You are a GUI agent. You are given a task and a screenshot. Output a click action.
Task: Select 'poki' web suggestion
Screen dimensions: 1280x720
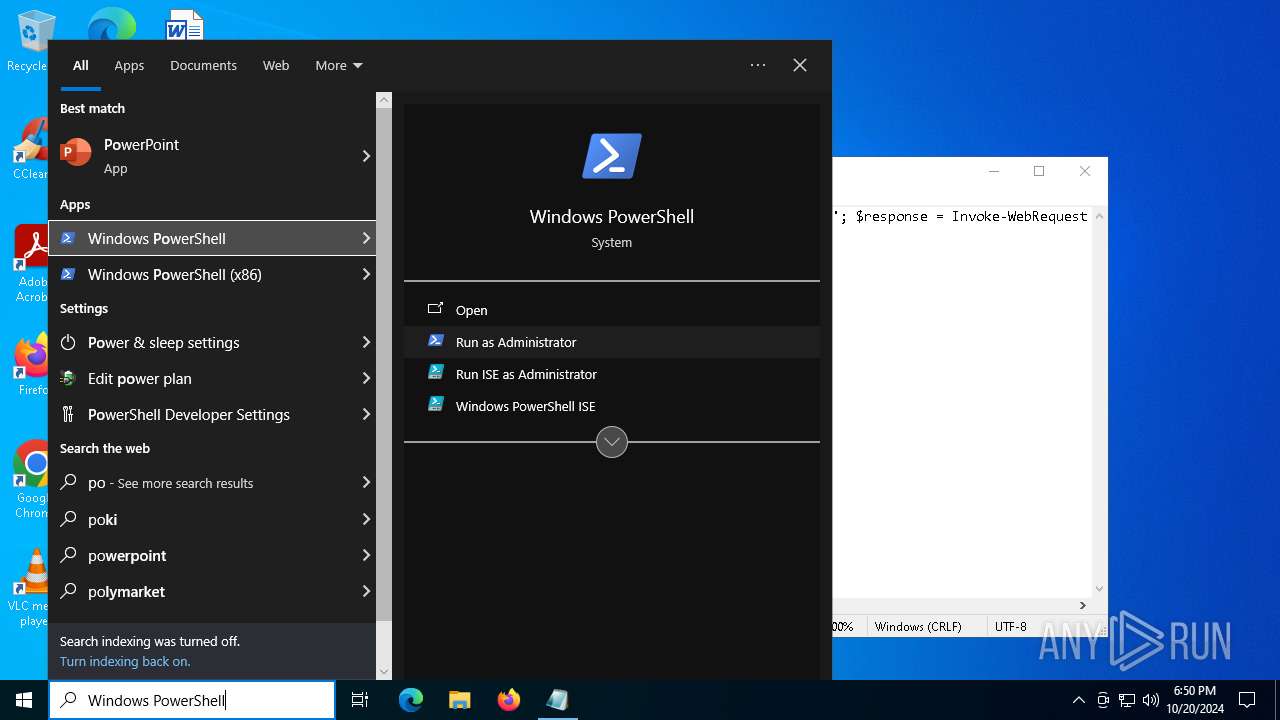pyautogui.click(x=212, y=519)
